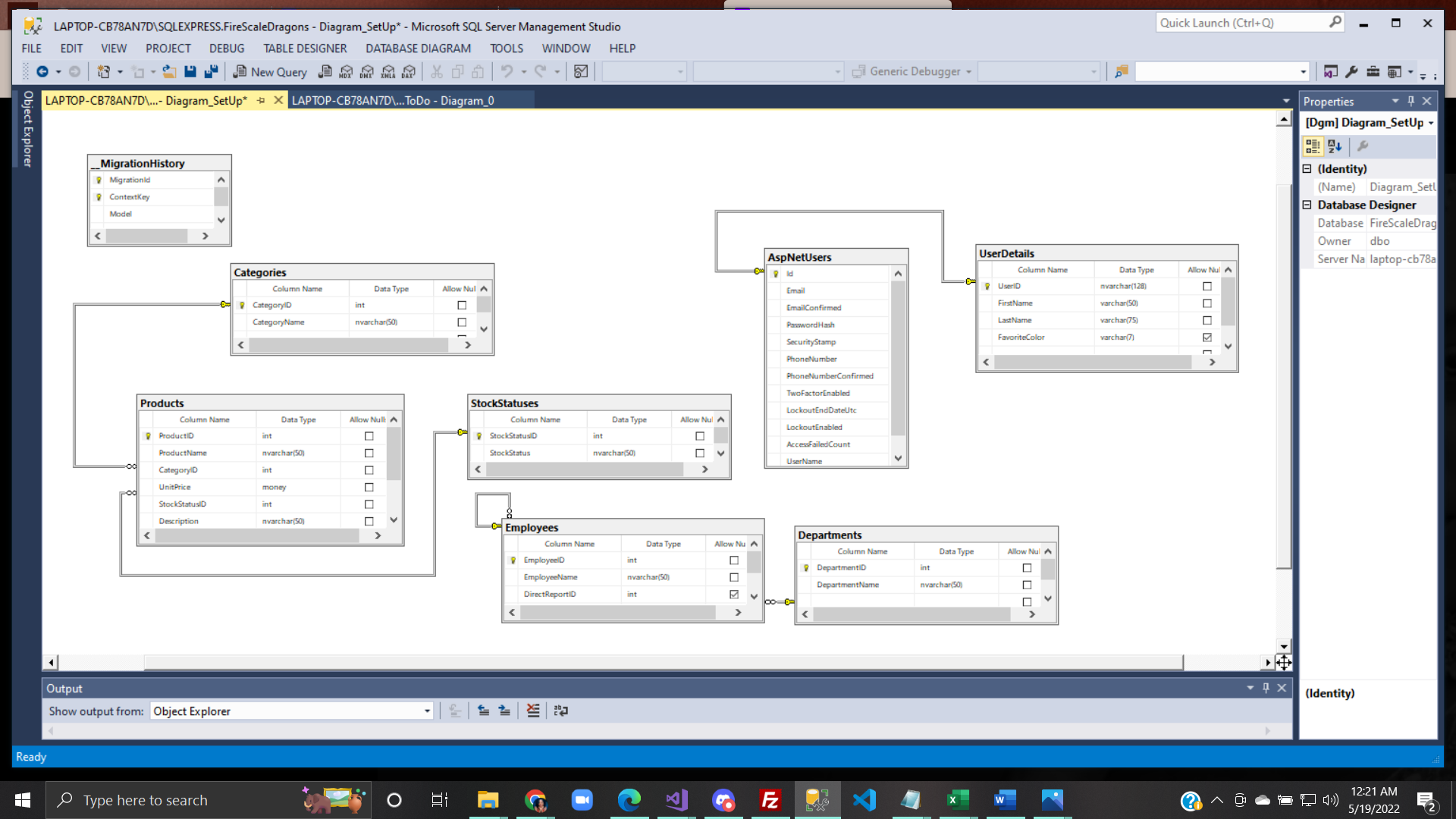Open the Toolbox briefcase icon
Screen dimensions: 1456x819
tap(1373, 71)
